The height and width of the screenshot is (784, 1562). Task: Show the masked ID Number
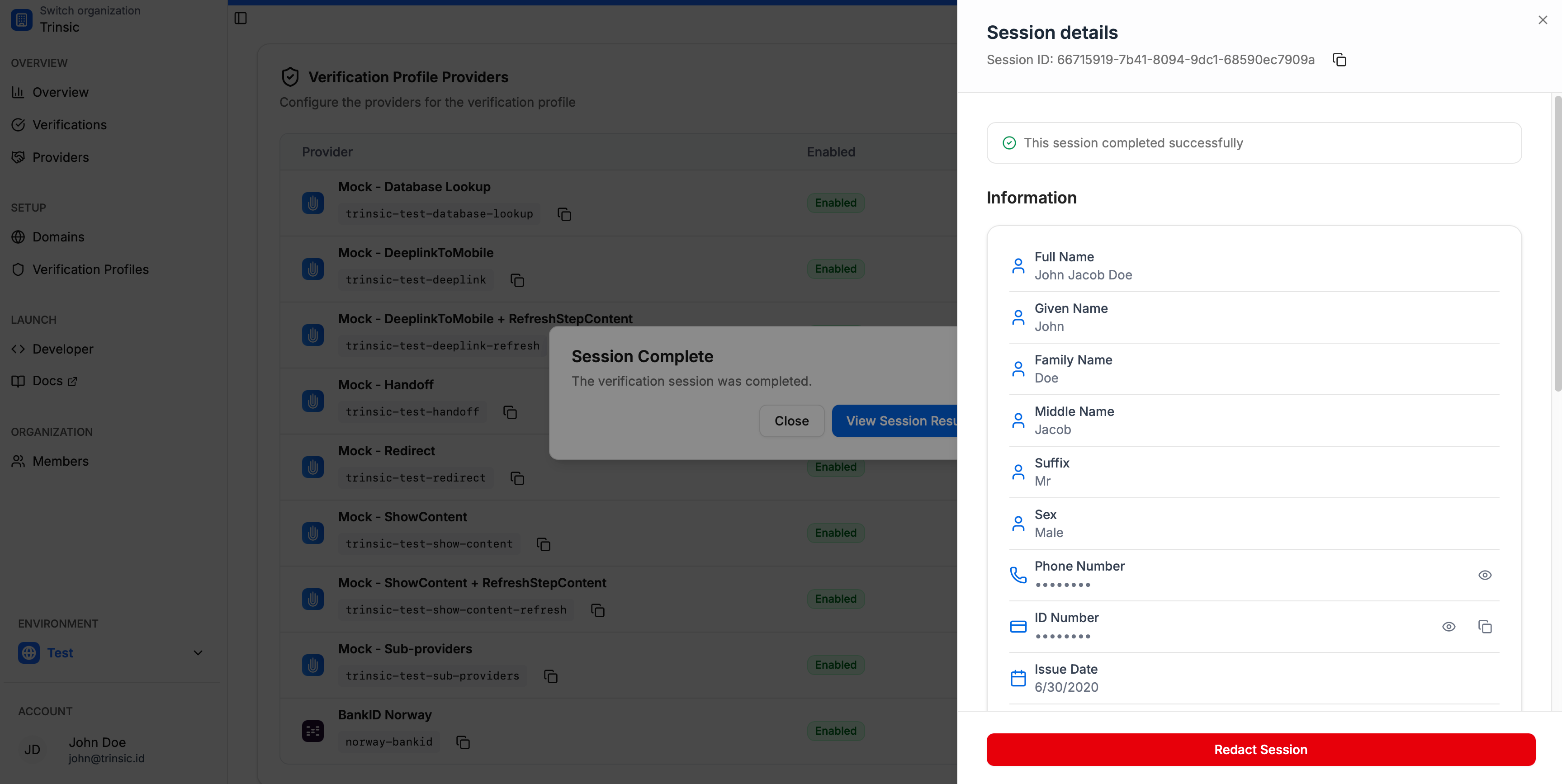click(x=1448, y=626)
